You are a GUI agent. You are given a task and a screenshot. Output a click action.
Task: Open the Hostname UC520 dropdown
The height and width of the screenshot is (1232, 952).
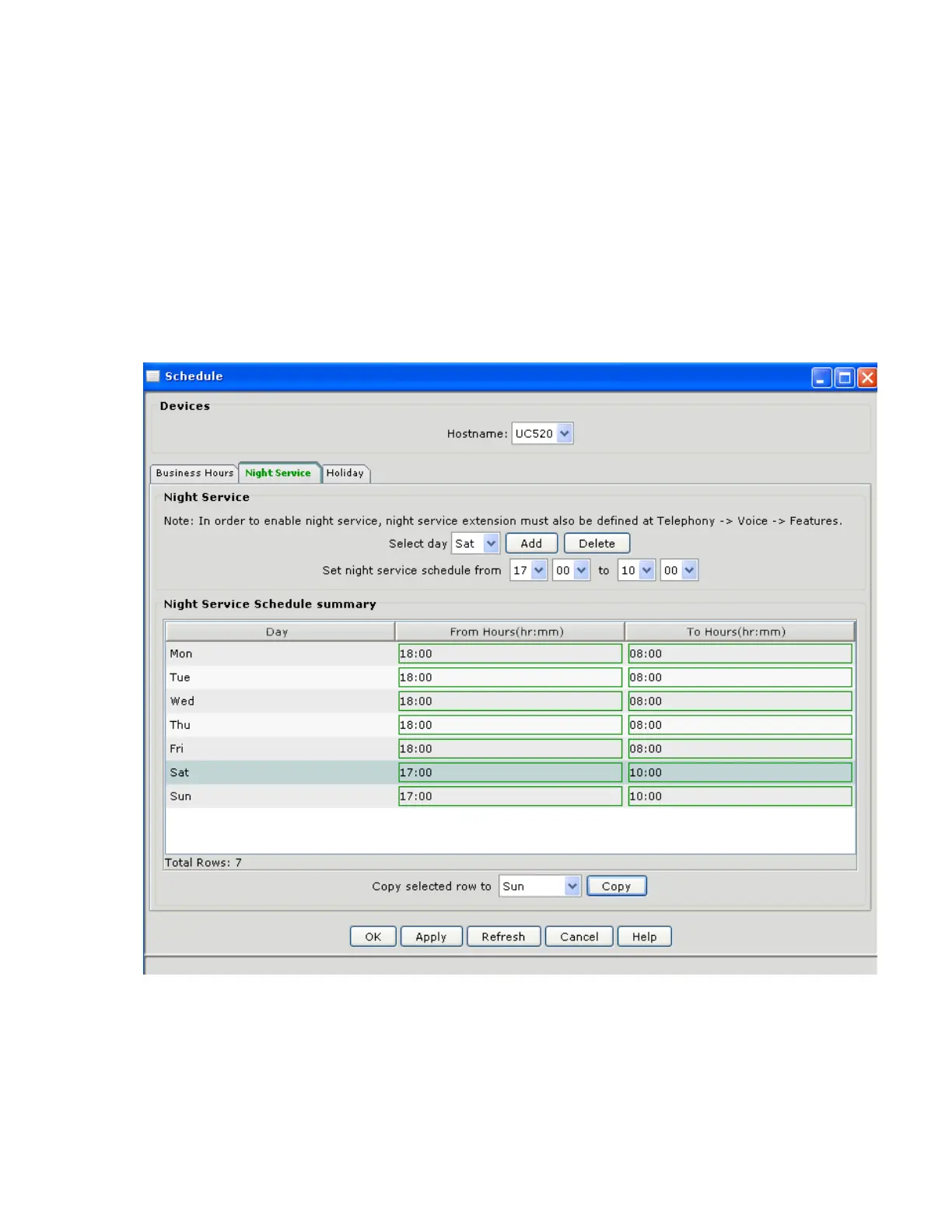click(x=542, y=433)
